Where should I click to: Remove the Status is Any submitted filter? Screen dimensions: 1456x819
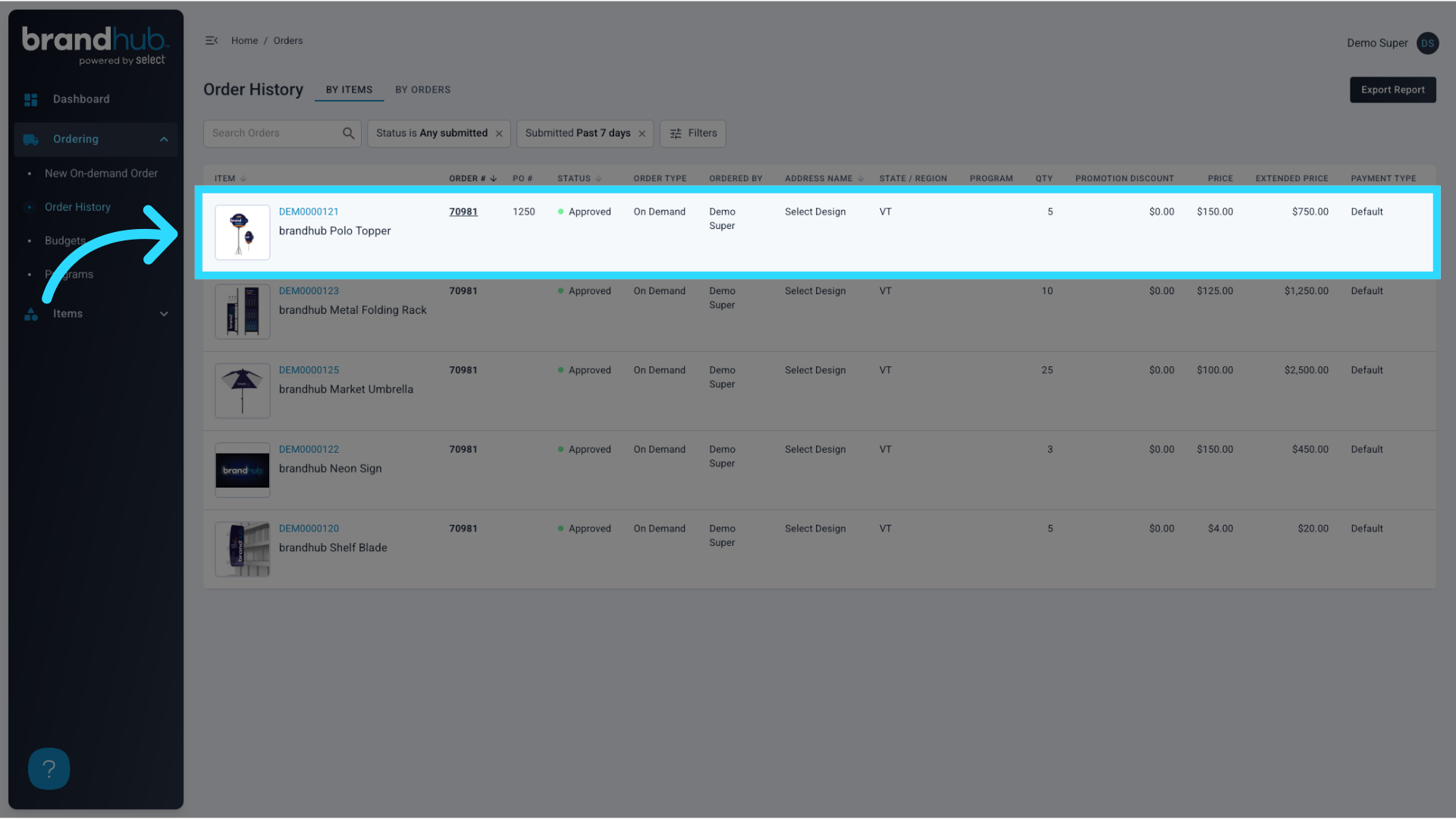coord(499,133)
